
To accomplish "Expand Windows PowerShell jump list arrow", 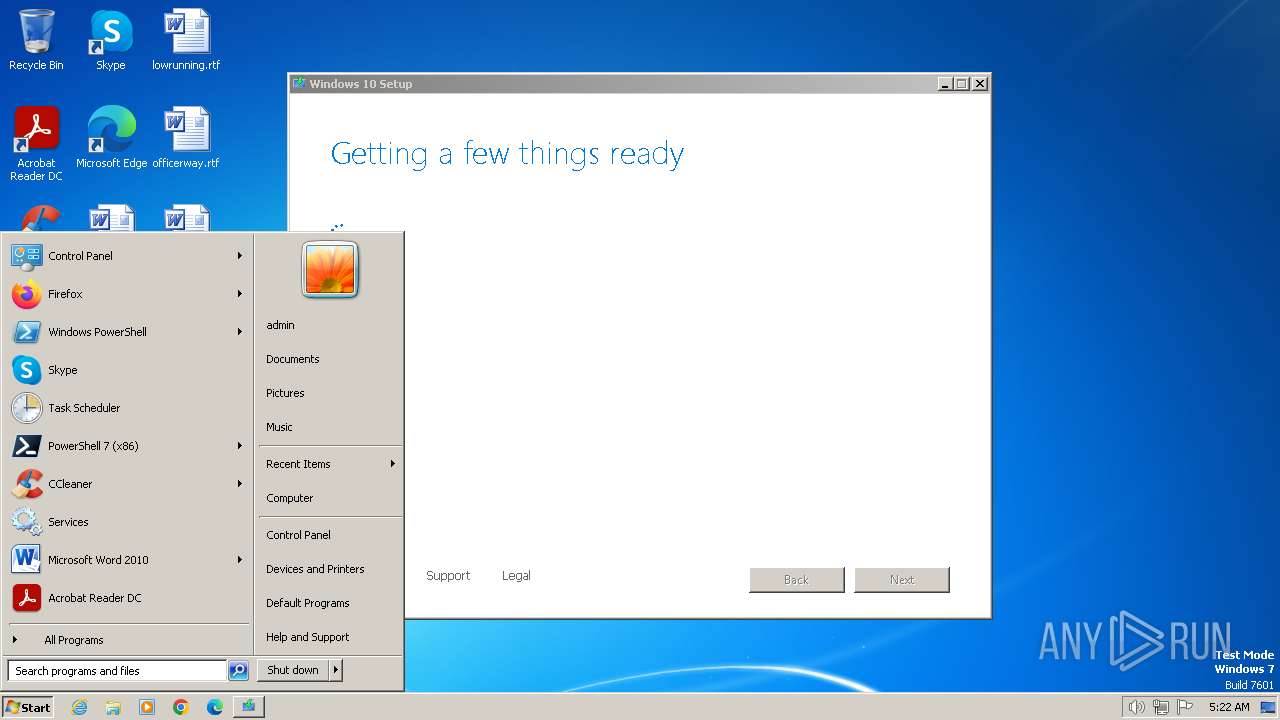I will 240,332.
